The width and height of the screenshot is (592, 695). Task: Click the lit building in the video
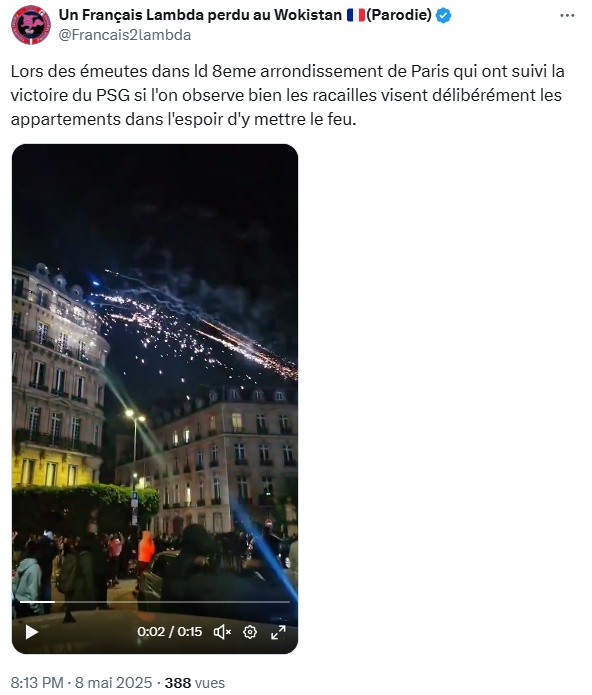click(58, 381)
